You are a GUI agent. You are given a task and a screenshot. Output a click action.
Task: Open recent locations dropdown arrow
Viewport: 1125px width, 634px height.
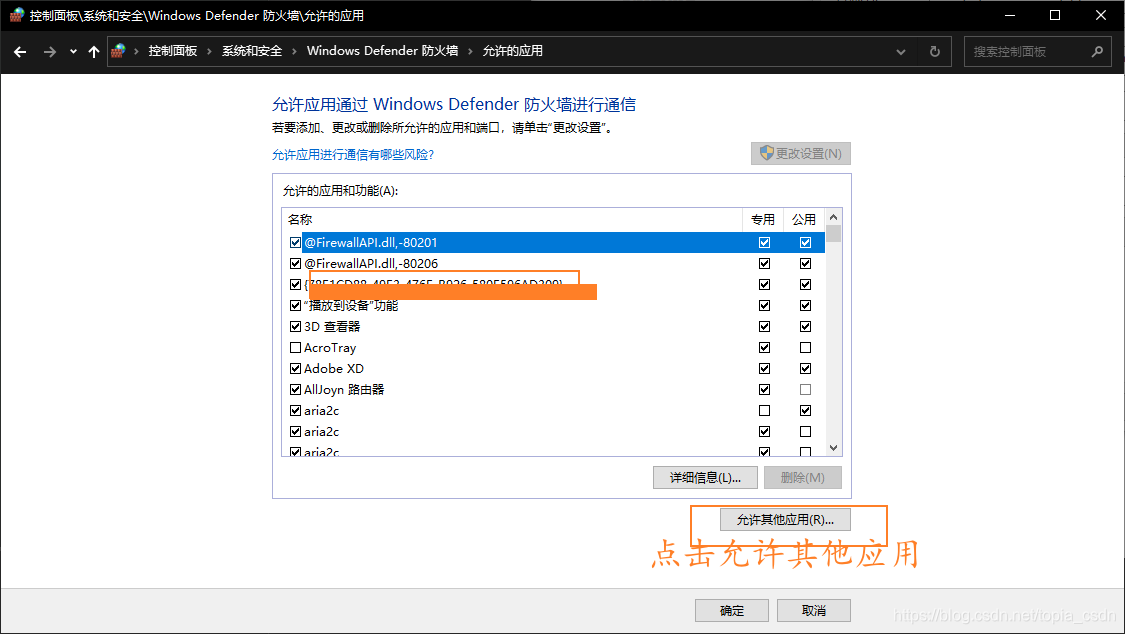pos(73,52)
